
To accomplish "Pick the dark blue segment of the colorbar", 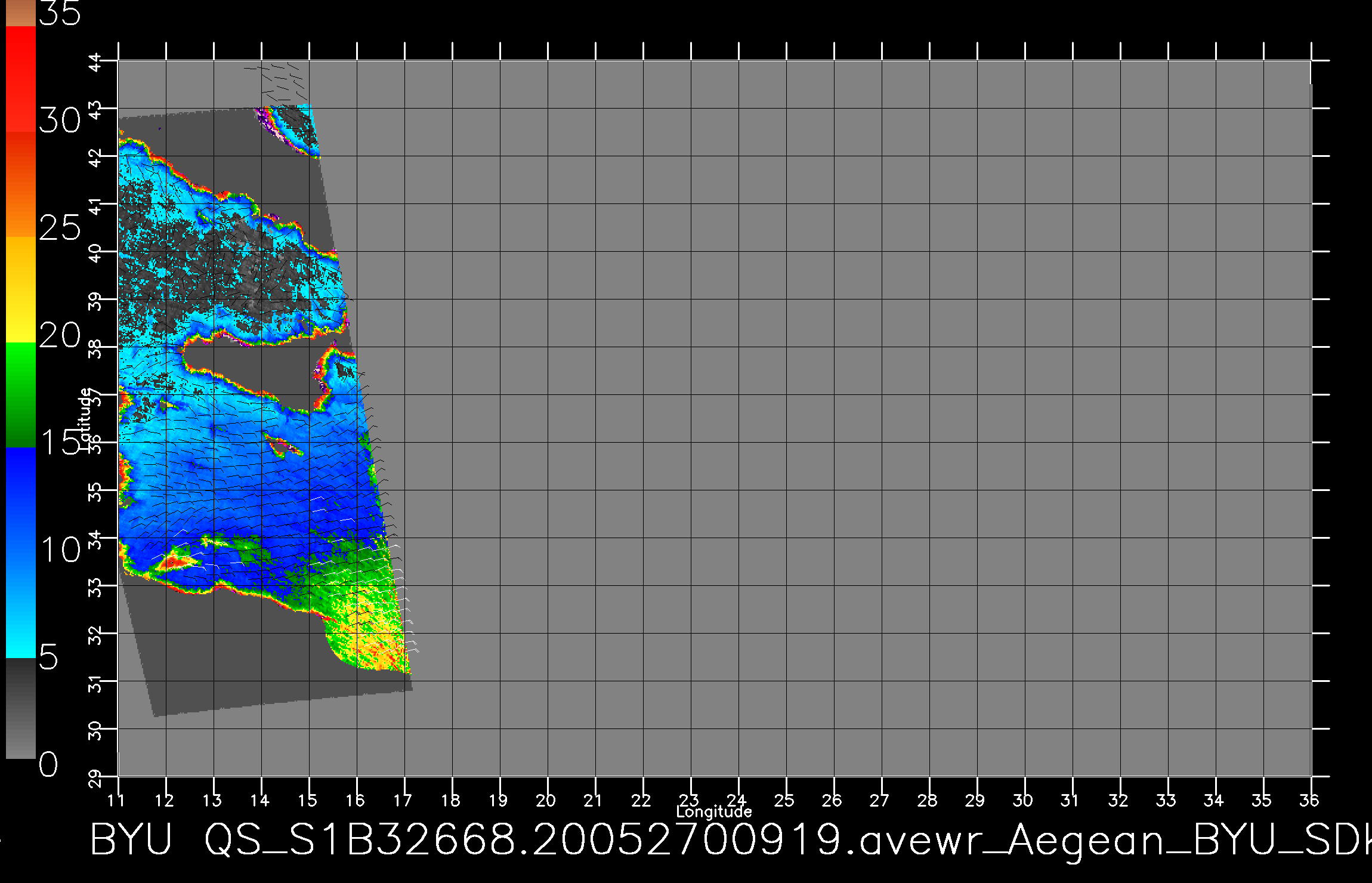I will point(21,501).
